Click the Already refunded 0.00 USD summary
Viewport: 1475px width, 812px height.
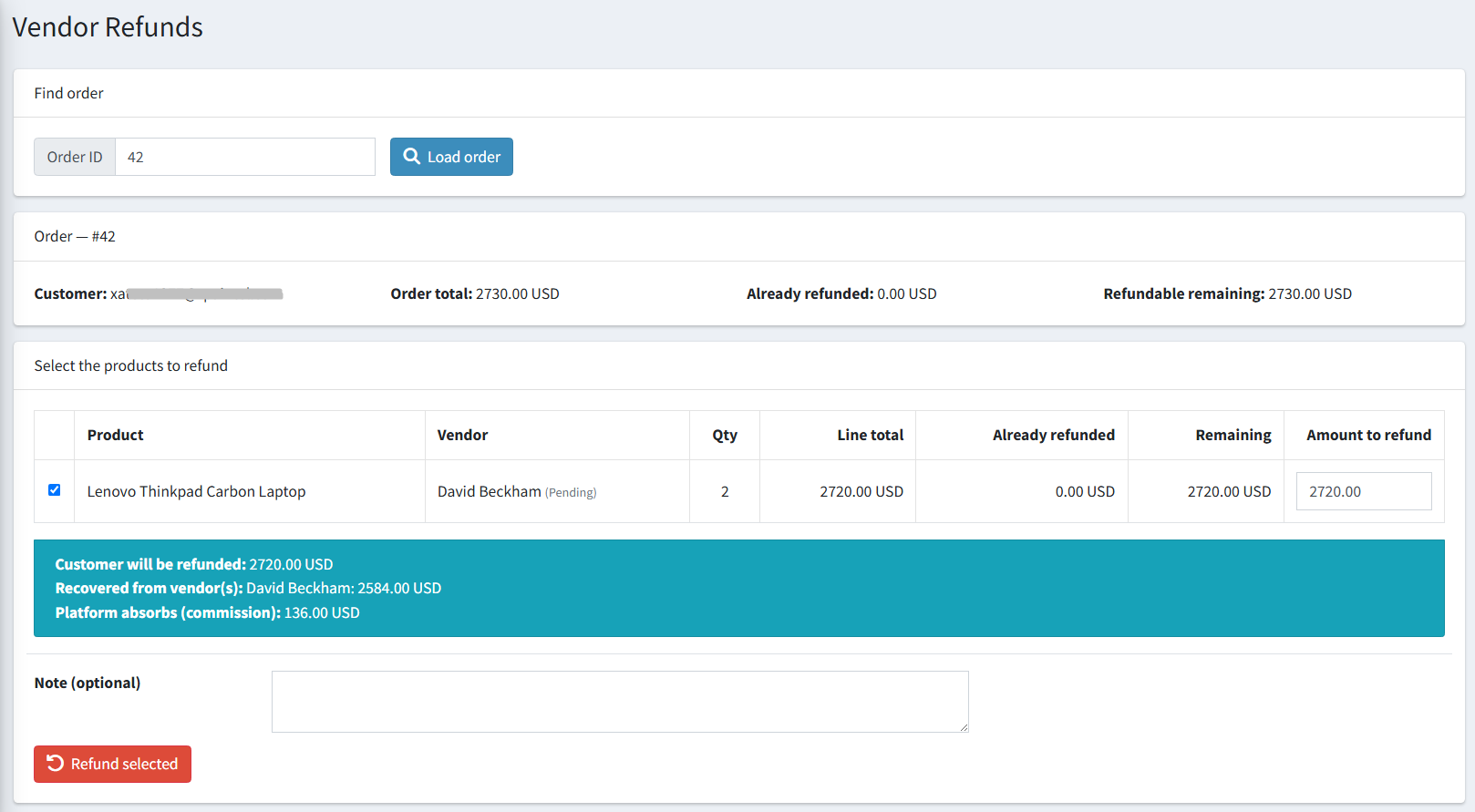[841, 293]
